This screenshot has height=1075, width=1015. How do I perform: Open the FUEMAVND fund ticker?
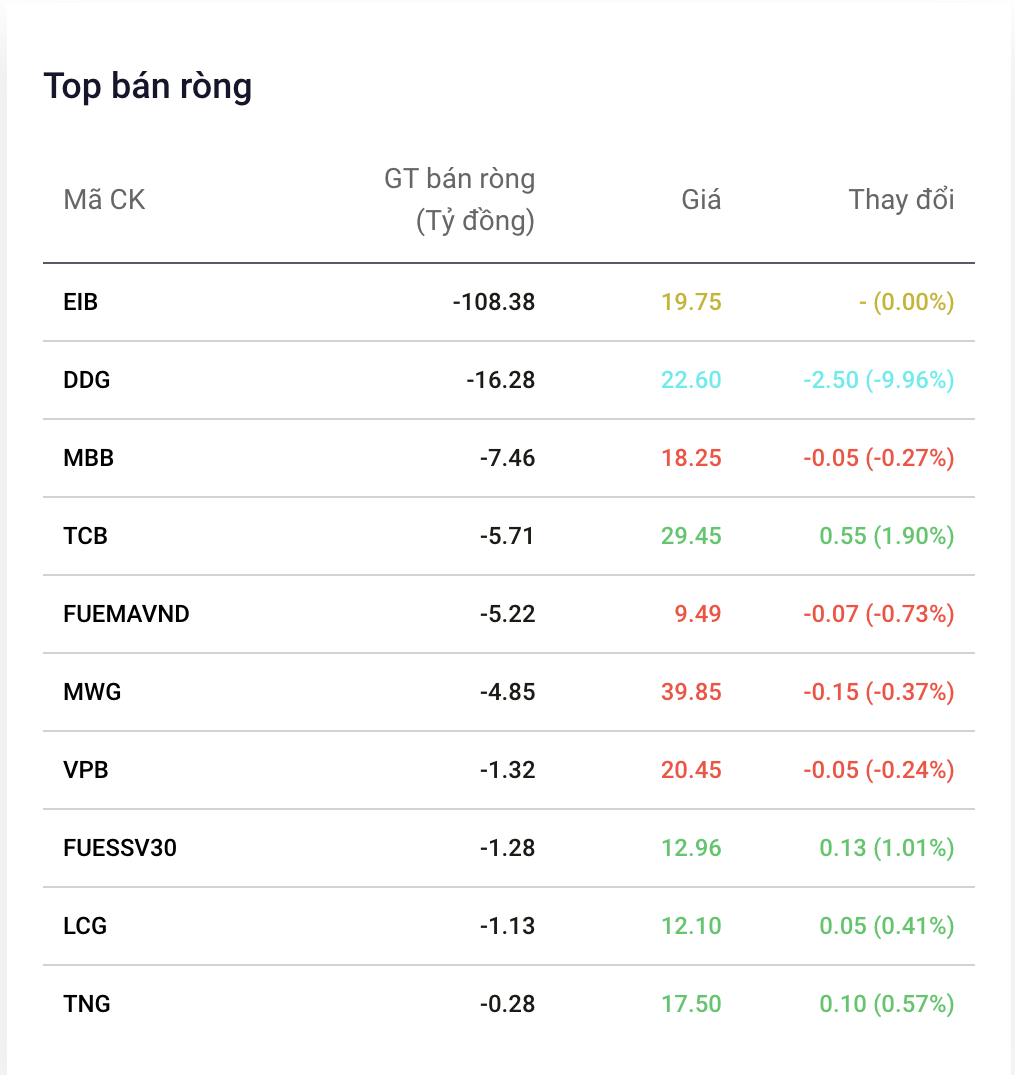click(126, 614)
